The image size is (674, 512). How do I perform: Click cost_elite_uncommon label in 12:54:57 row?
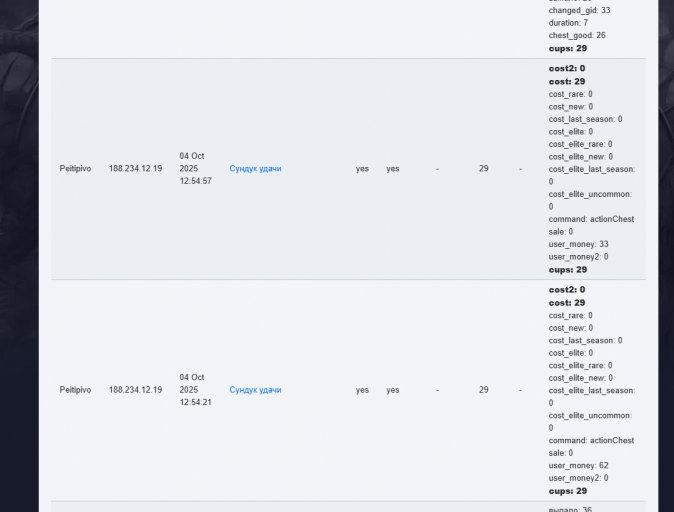pyautogui.click(x=590, y=194)
